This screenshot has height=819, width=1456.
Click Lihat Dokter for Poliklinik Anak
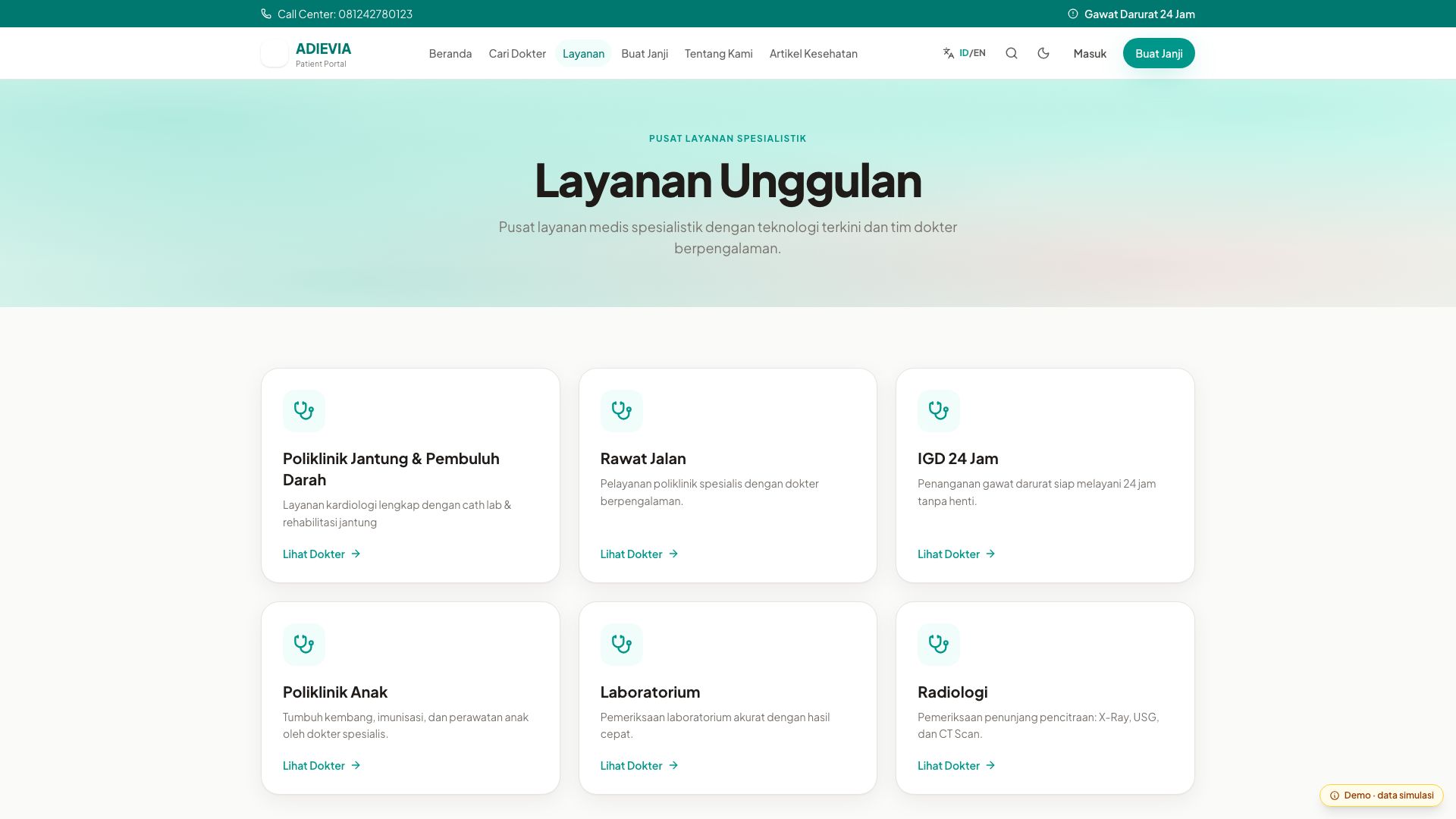pyautogui.click(x=322, y=766)
